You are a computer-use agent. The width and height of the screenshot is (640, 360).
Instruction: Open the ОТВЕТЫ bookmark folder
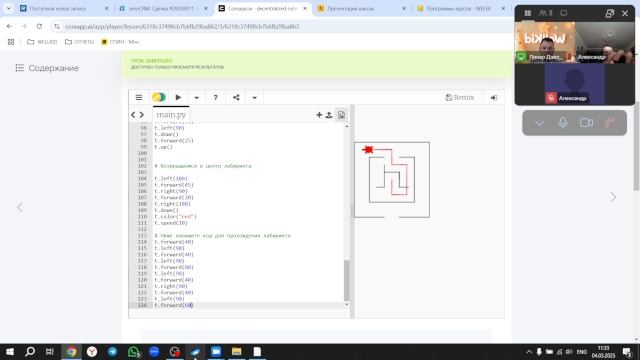[x=80, y=42]
